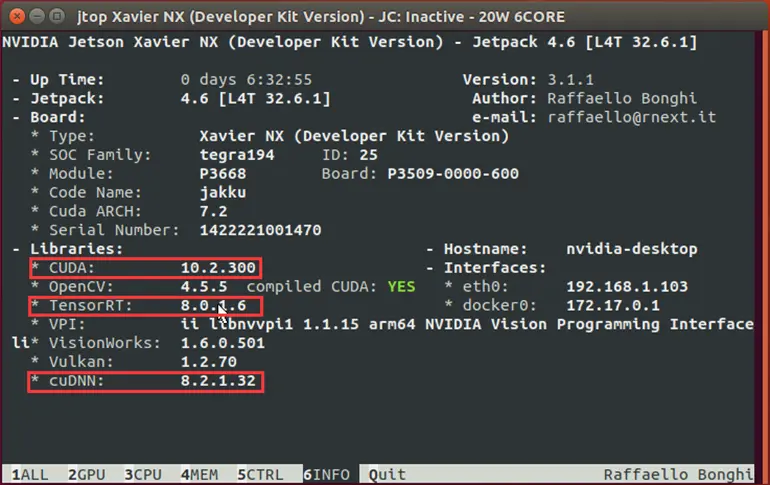Image resolution: width=770 pixels, height=485 pixels.
Task: Click the eth0 address 192.168.1.103
Action: coord(627,286)
